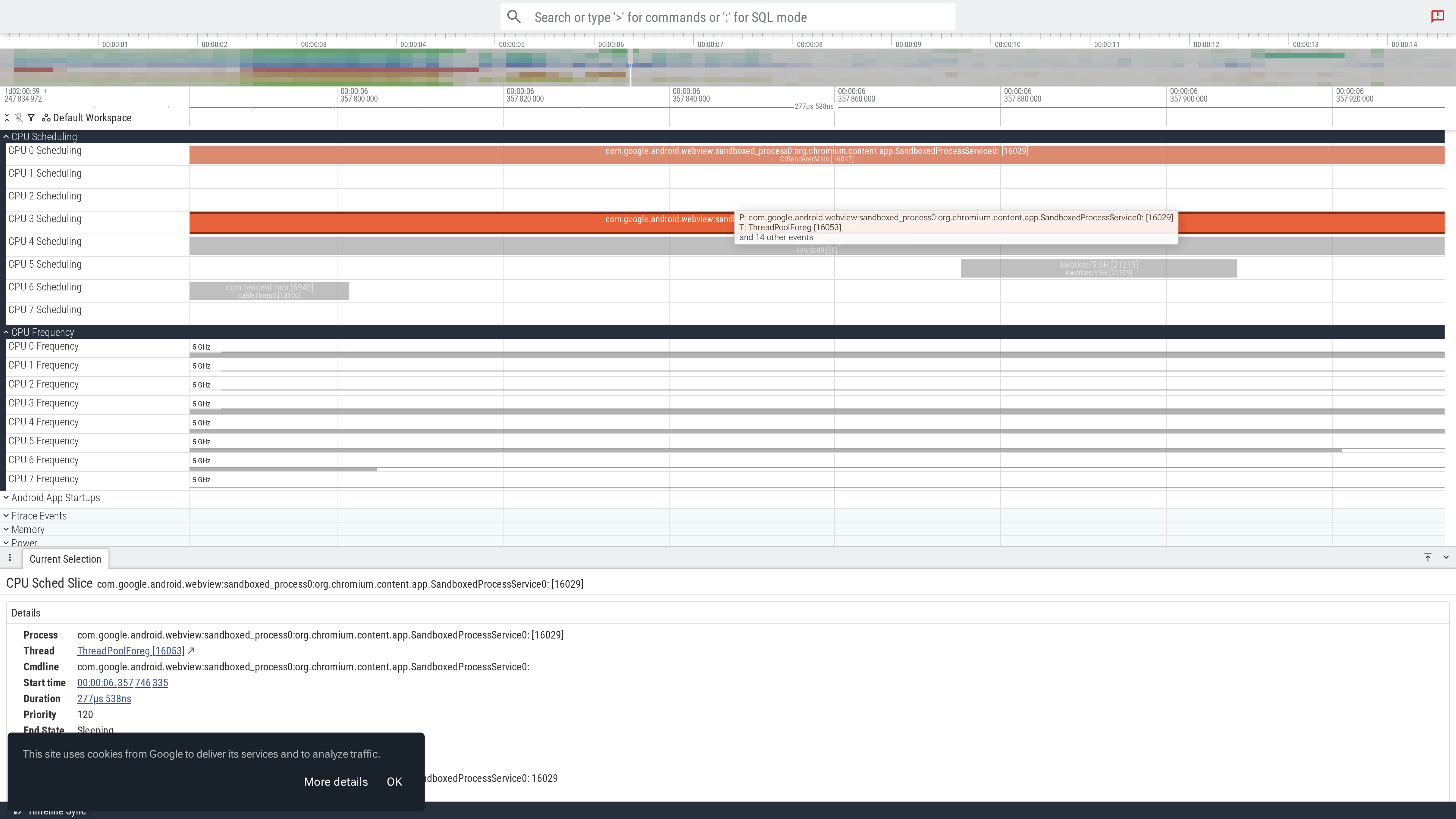Open the track filter funnel icon
Viewport: 1456px width, 819px height.
[x=31, y=118]
